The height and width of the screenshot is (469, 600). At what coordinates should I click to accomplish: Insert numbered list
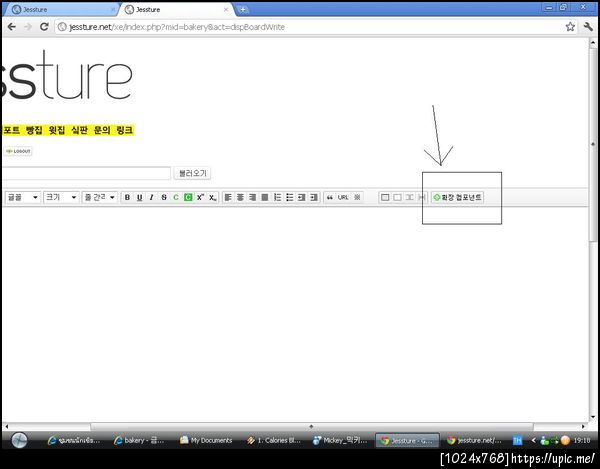point(277,197)
